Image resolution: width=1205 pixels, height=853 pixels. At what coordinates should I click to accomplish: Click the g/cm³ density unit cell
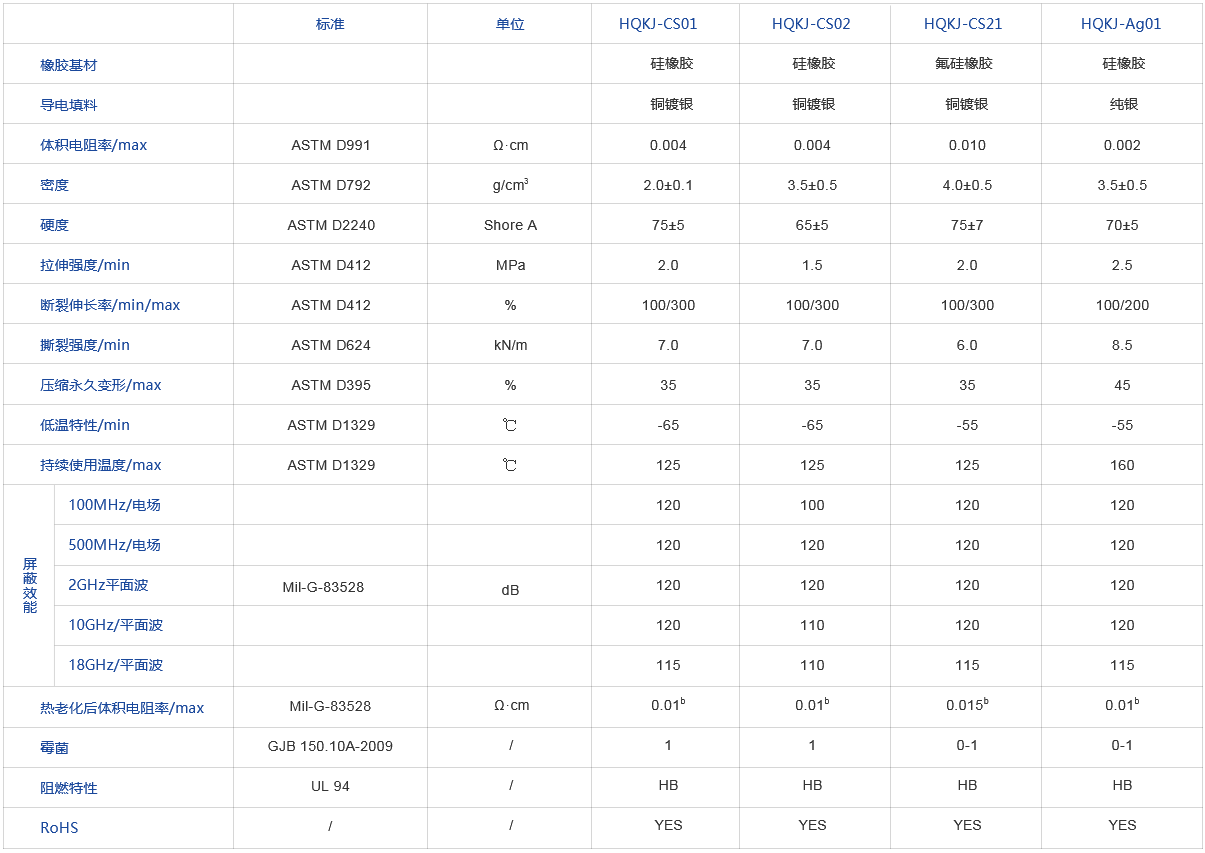point(510,185)
